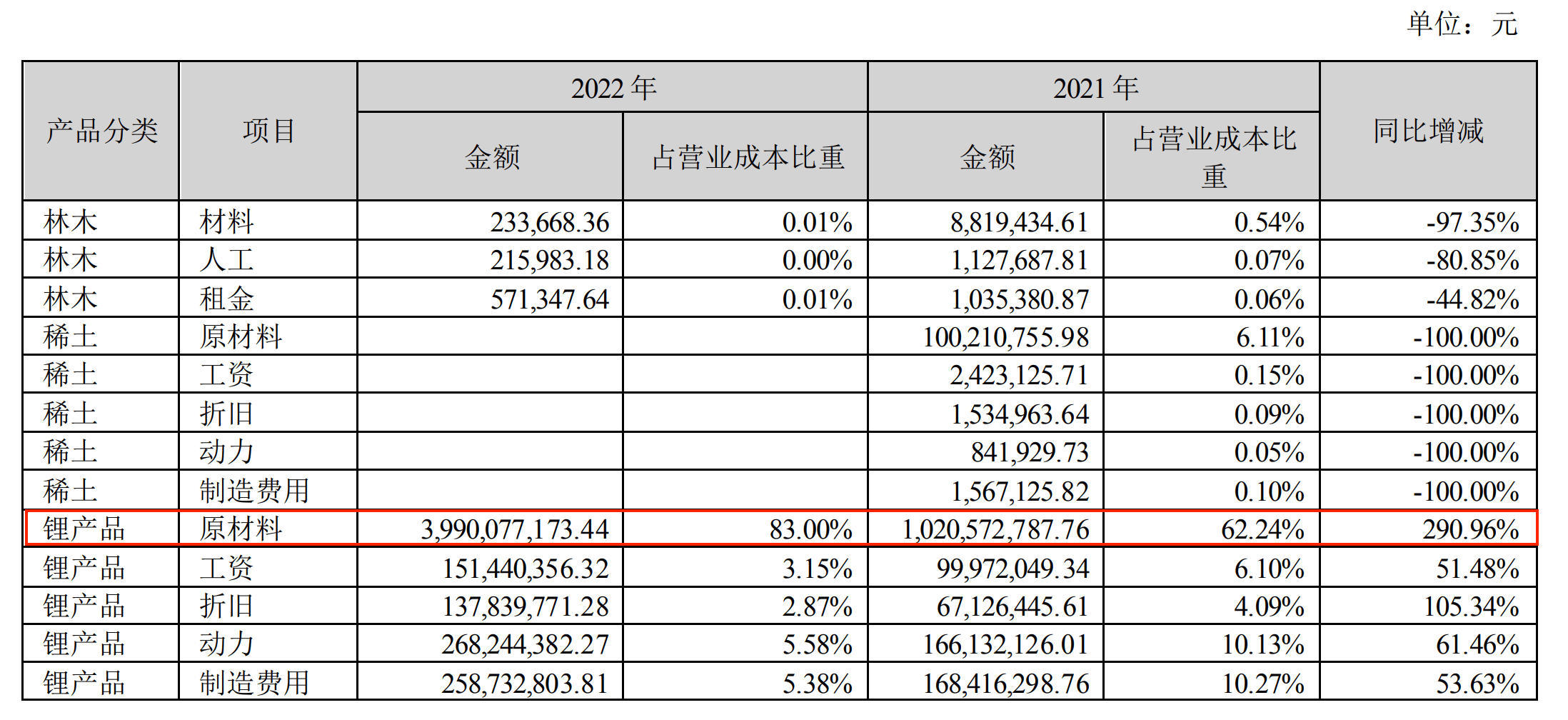Select the amount 67,126,445.61
The height and width of the screenshot is (720, 1568).
point(1012,606)
